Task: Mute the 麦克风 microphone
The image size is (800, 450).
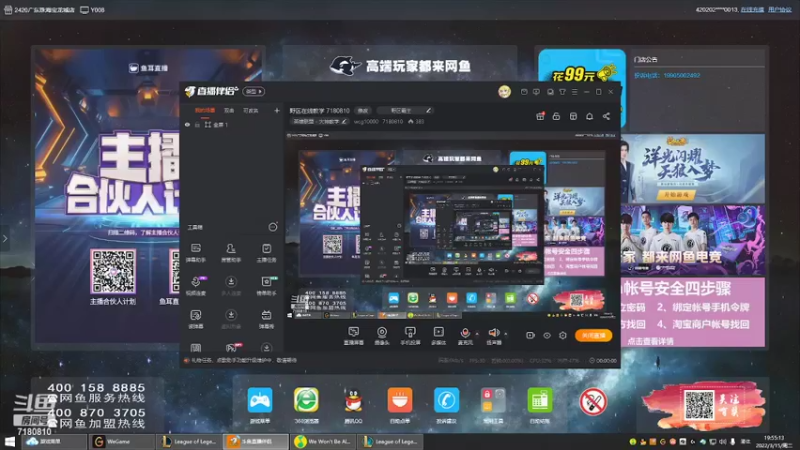Action: (x=465, y=336)
